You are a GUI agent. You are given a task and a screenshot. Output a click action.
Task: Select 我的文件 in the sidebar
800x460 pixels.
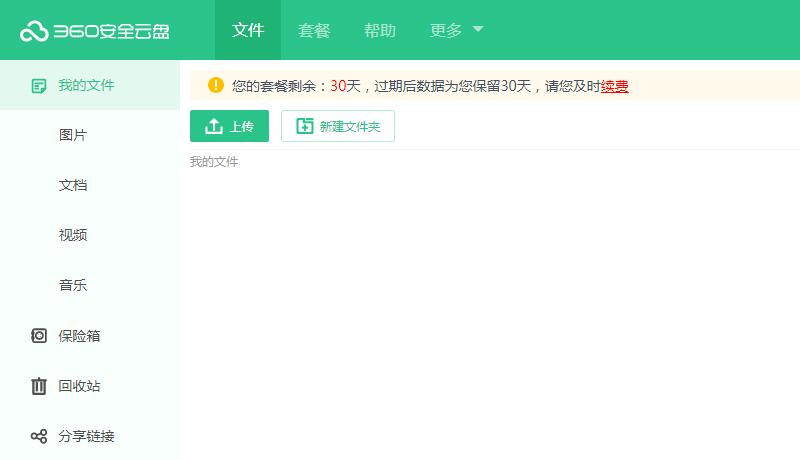[x=90, y=85]
